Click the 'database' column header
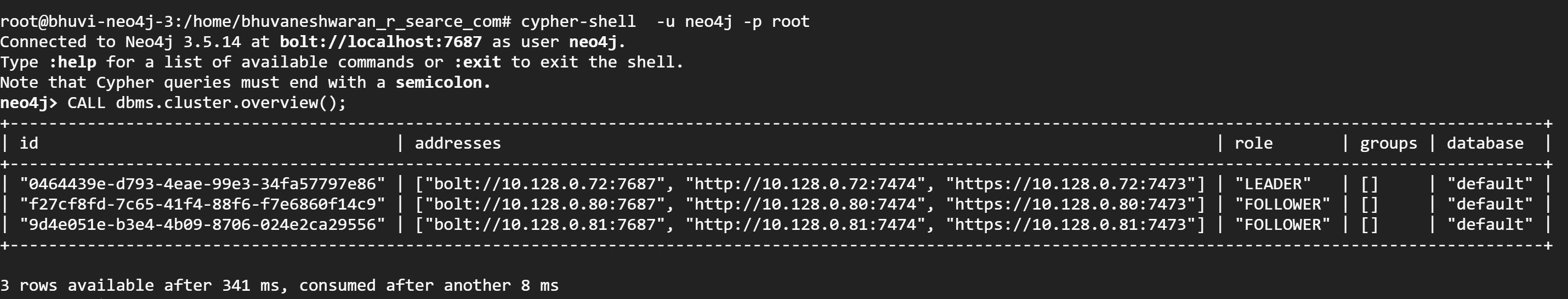 pyautogui.click(x=1485, y=143)
